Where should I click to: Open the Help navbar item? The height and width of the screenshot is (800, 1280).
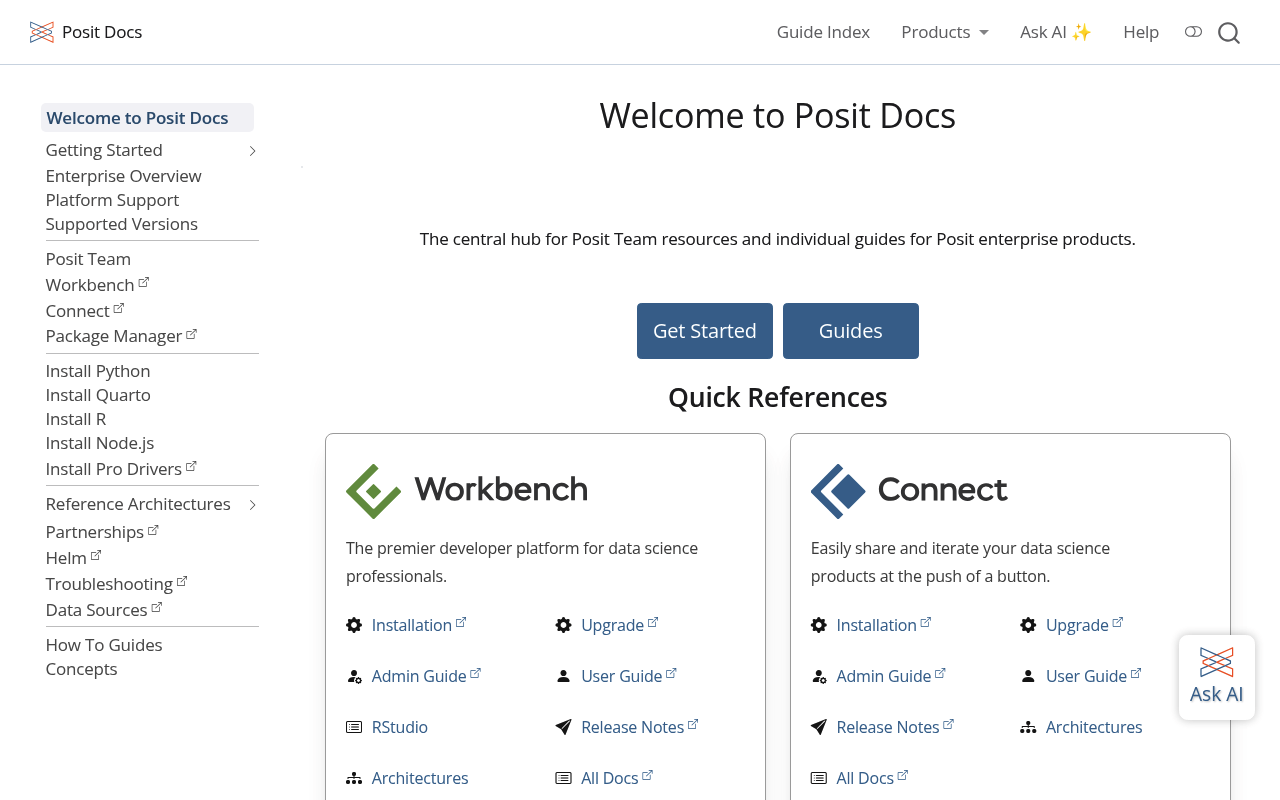pos(1141,32)
